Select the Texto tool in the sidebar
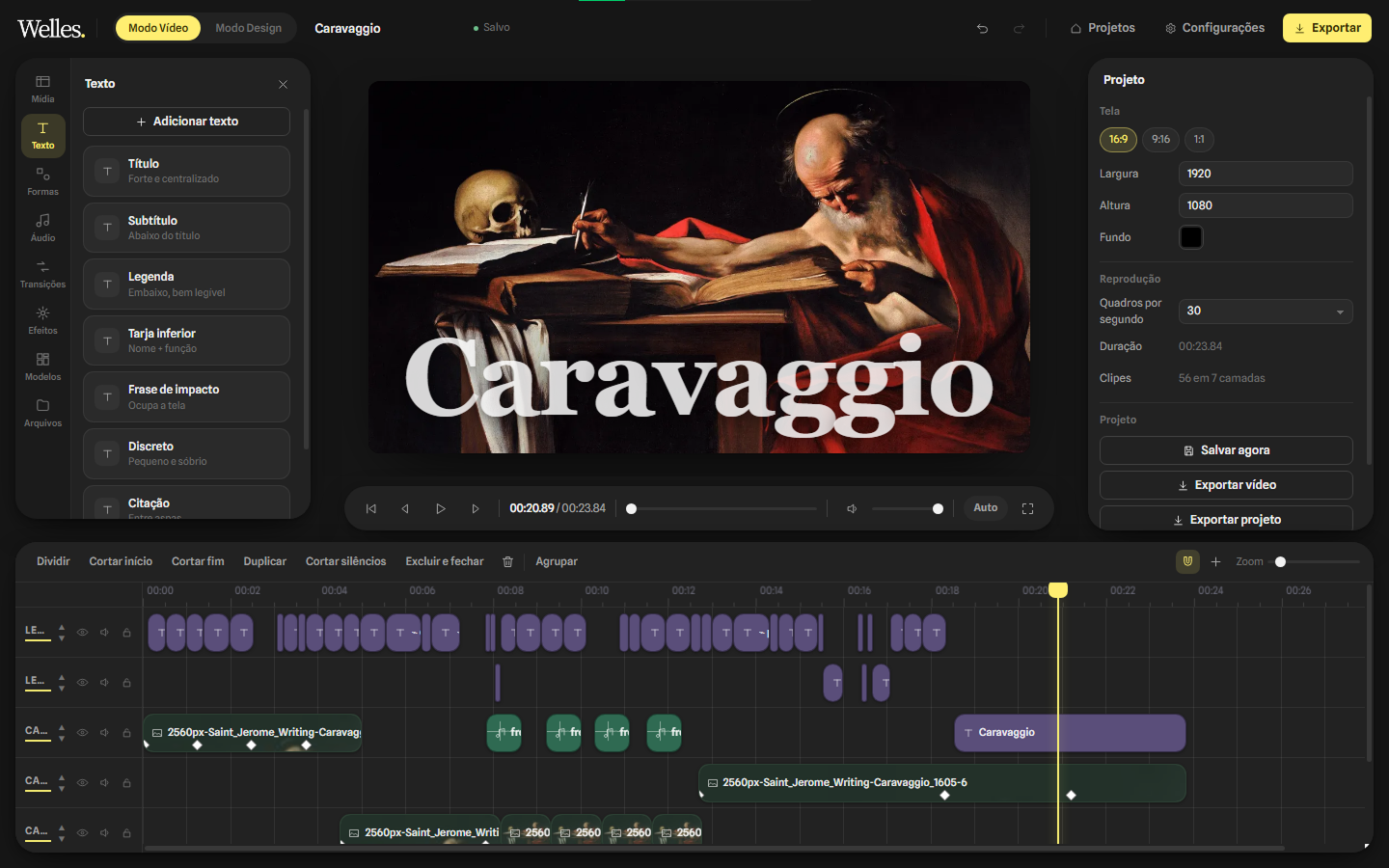Image resolution: width=1389 pixels, height=868 pixels. (x=42, y=135)
